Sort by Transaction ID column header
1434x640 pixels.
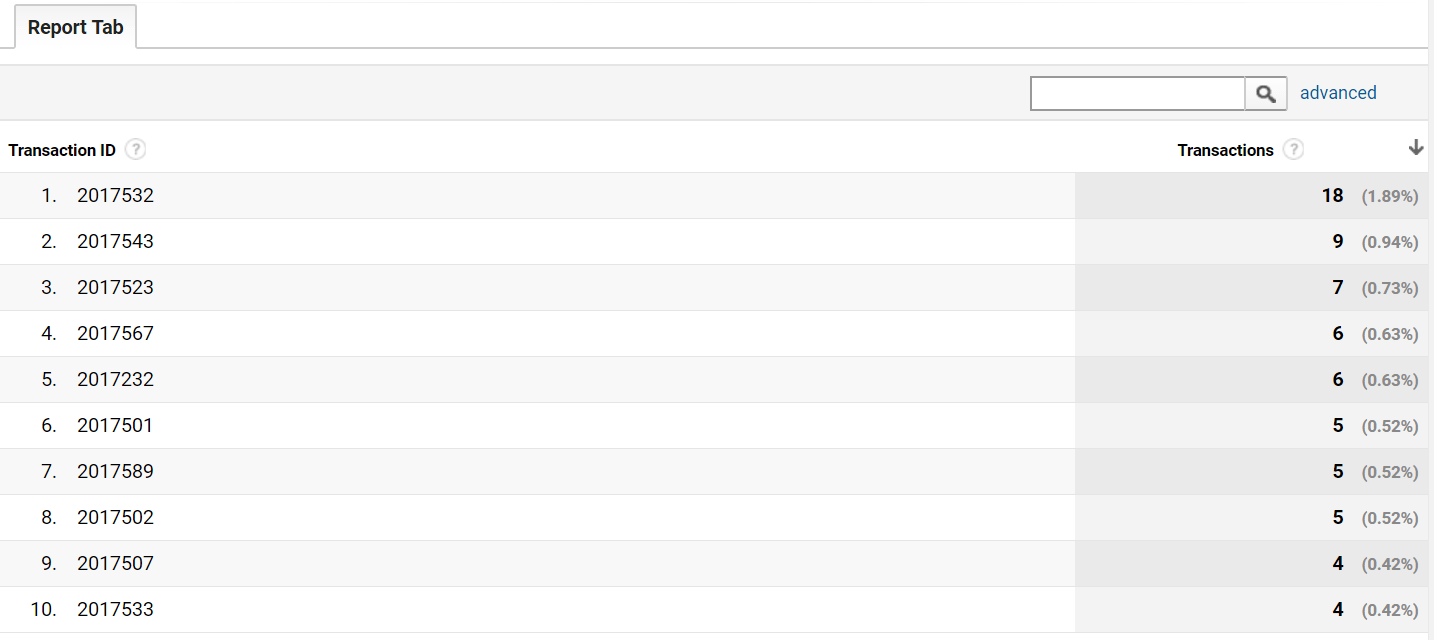click(62, 150)
